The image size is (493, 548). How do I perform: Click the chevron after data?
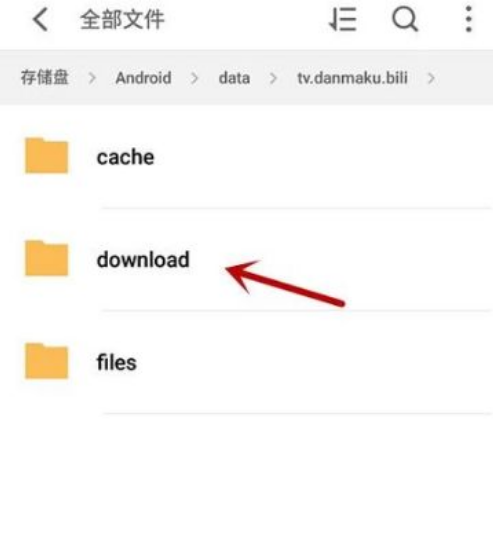point(273,78)
